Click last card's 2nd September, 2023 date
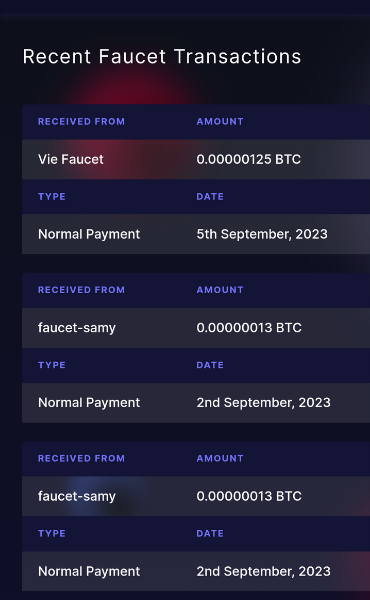Screen dimensions: 370x600 (x=264, y=571)
